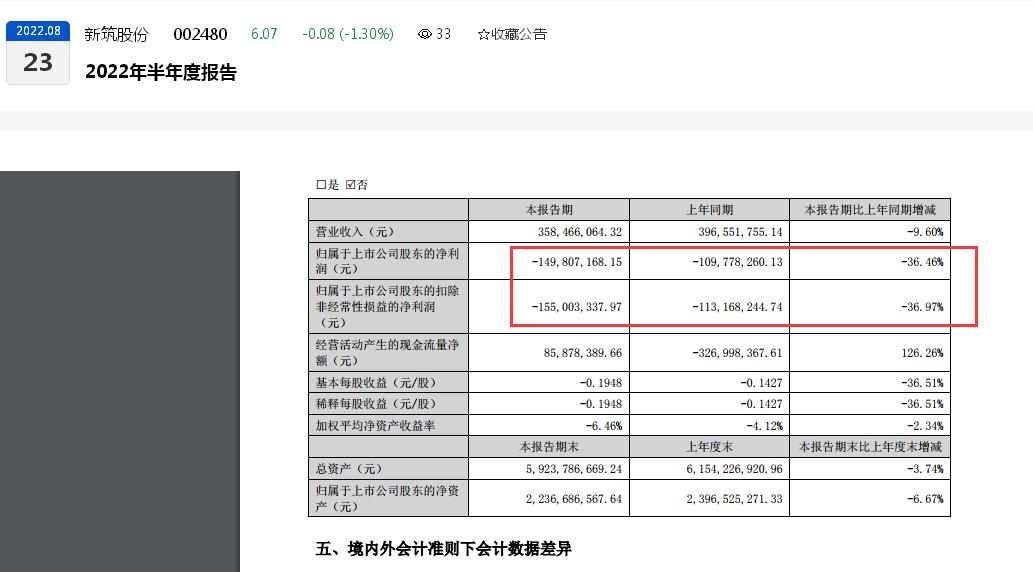1033x572 pixels.
Task: Click the 上年度末 column header
Action: point(710,446)
